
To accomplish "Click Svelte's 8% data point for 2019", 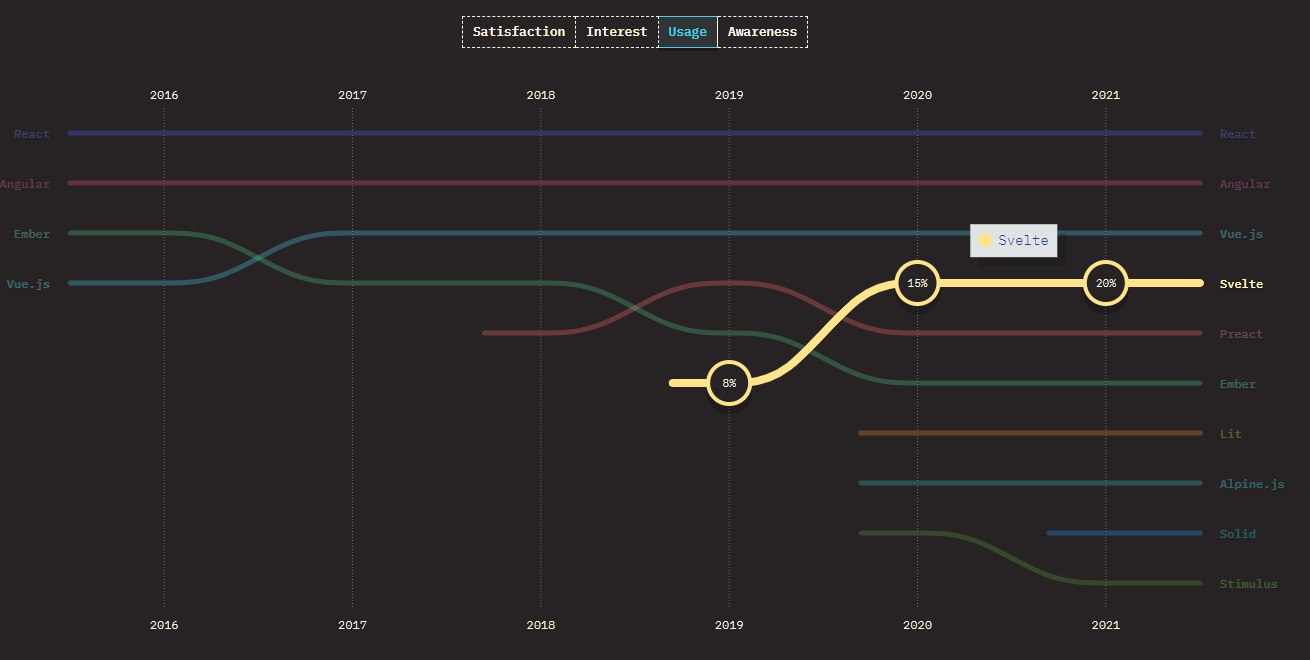I will (729, 383).
